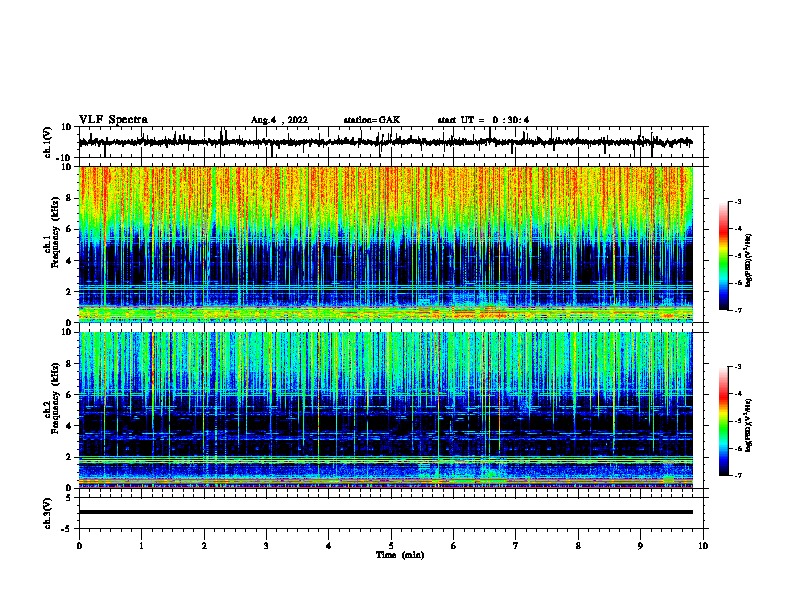Select the "start UT = 0 :30: 4" text
792x612 pixels.
coord(483,120)
